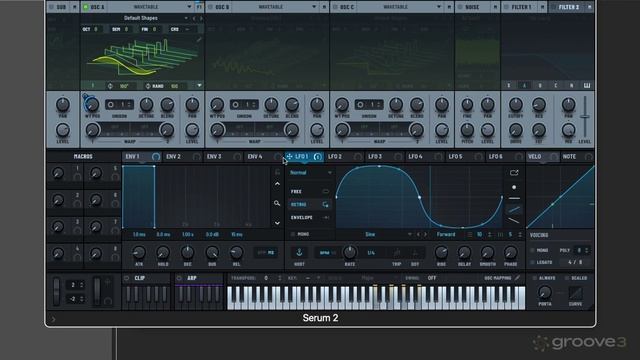Click the LFO Envelope mode arrow icon
The width and height of the screenshot is (640, 360).
(x=326, y=218)
